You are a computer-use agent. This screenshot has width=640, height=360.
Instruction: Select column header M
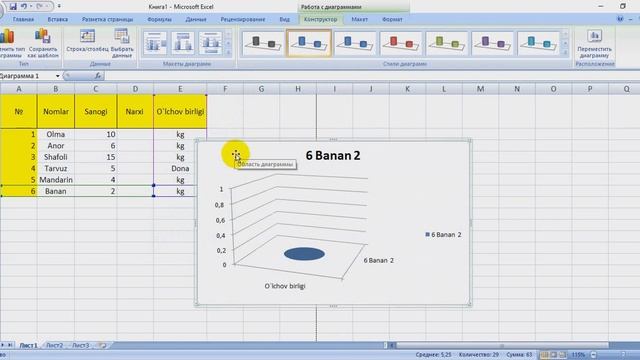pyautogui.click(x=480, y=89)
